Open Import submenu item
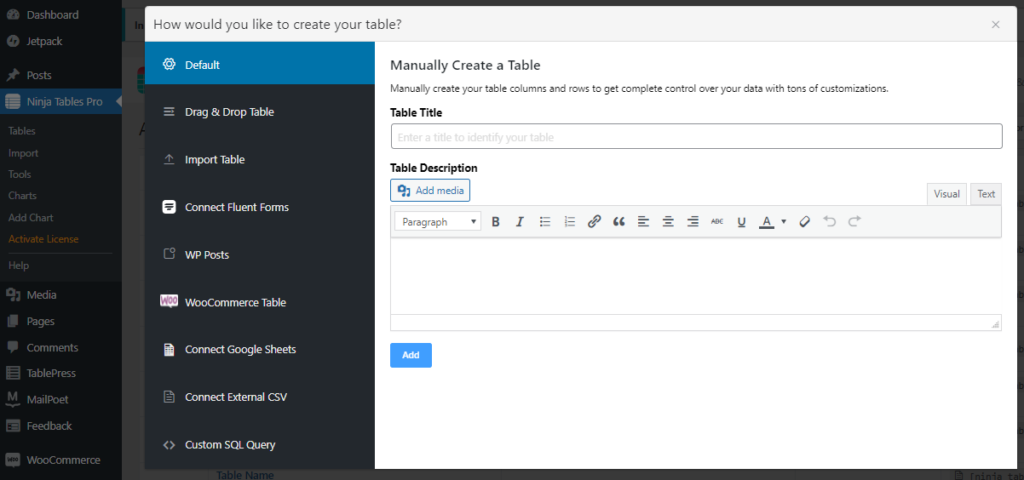 (24, 153)
